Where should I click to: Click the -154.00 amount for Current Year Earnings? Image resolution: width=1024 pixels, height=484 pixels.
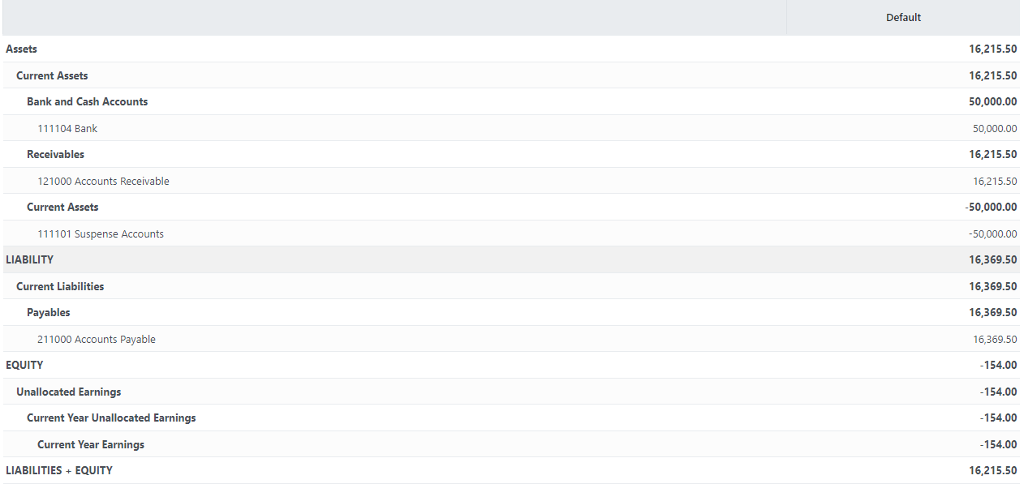tap(999, 445)
